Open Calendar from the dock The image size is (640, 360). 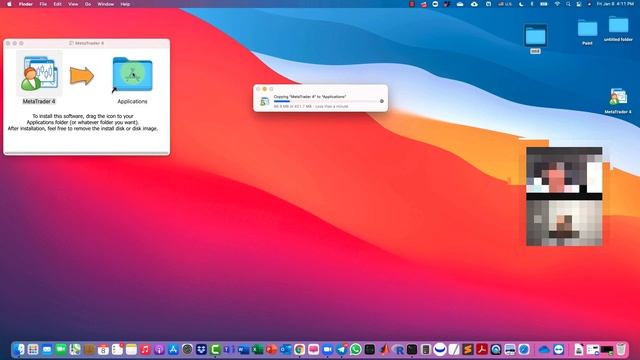coord(103,349)
